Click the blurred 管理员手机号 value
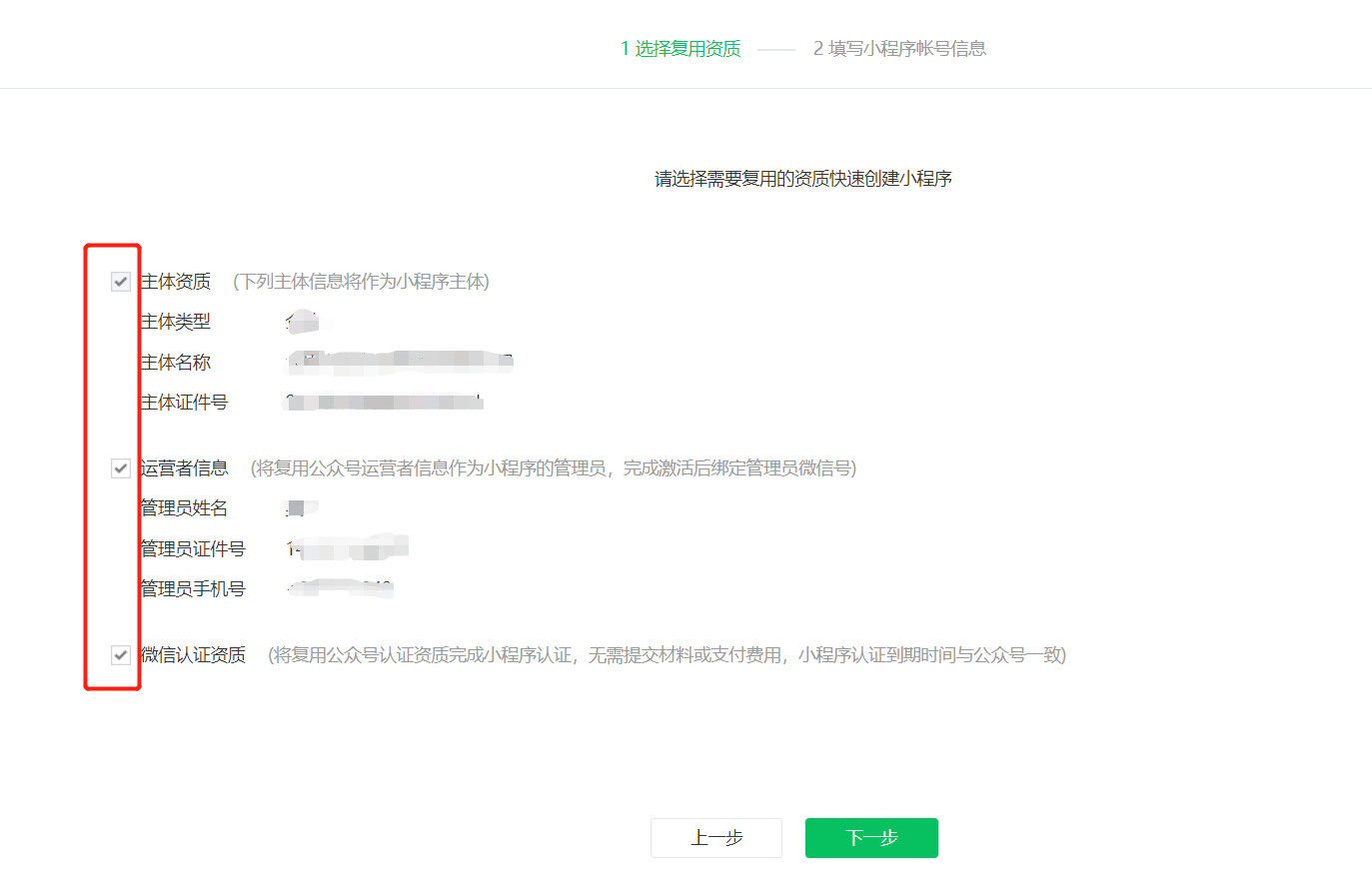The image size is (1372, 885). click(x=341, y=588)
